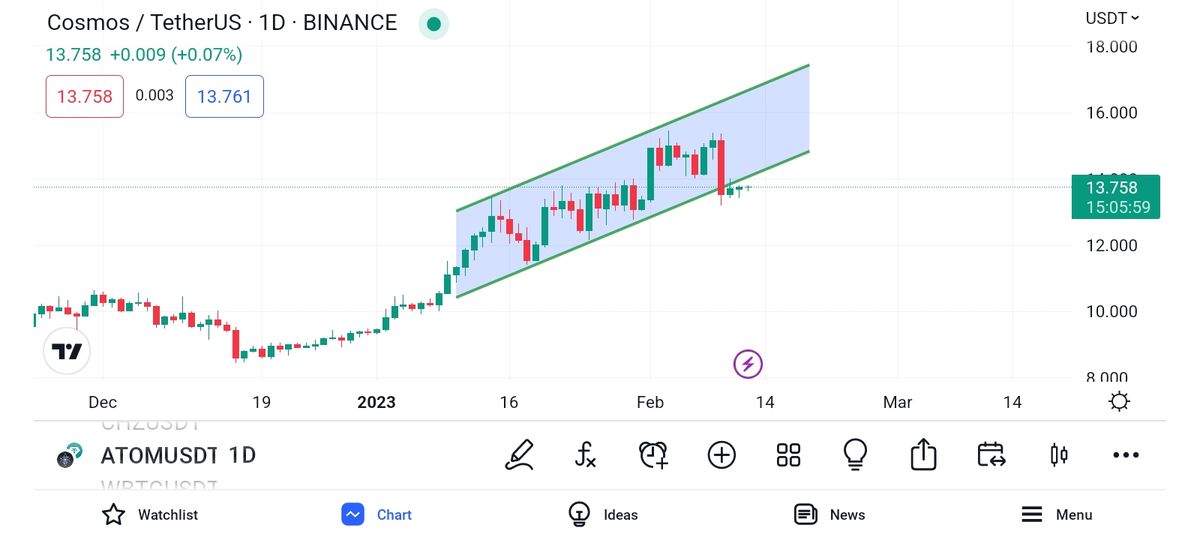This screenshot has height=540, width=1200.
Task: Open the layout grid squares icon
Action: [x=788, y=455]
